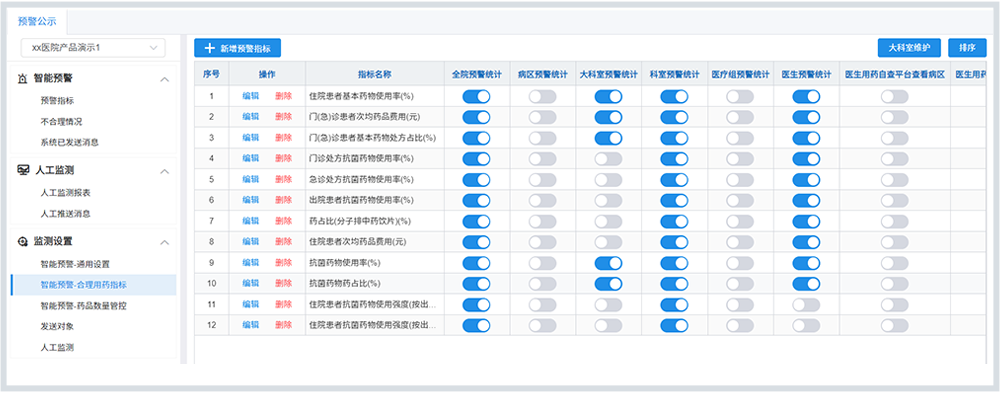Click the plus icon in 新增预警指标
This screenshot has width=1000, height=393.
[x=209, y=48]
